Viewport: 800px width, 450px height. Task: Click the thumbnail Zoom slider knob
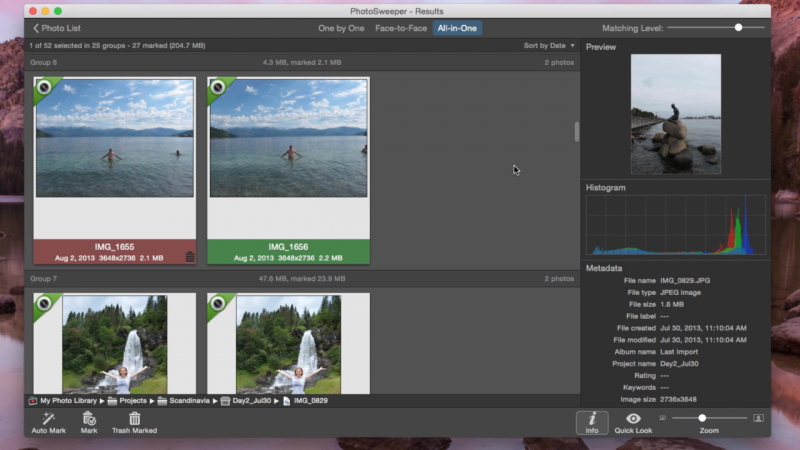click(x=702, y=418)
